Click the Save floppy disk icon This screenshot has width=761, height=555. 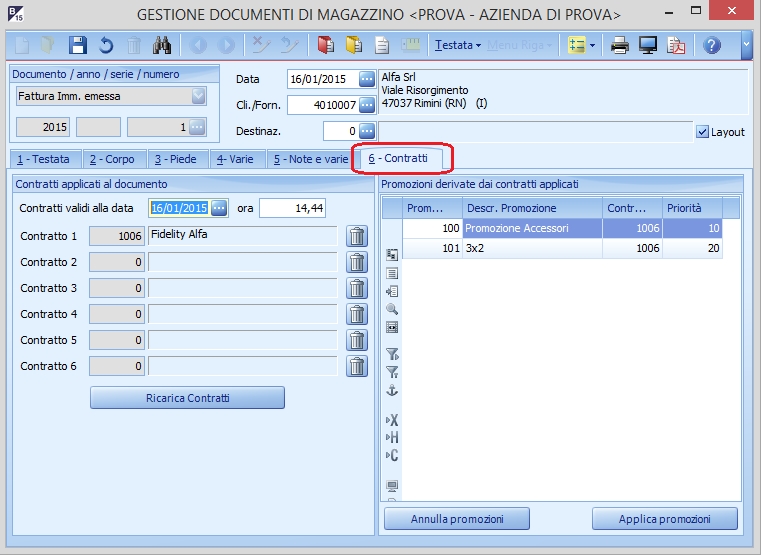pyautogui.click(x=78, y=45)
